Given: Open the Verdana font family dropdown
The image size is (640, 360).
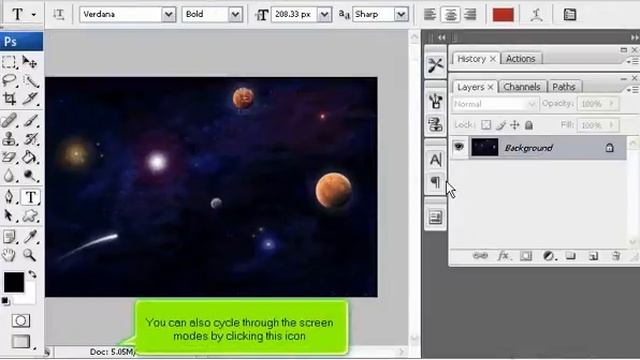Looking at the screenshot, I should (168, 15).
